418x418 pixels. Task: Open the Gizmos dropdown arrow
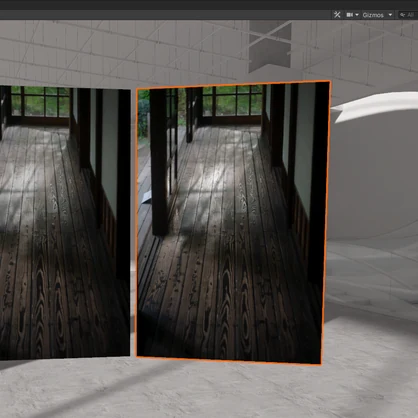click(390, 15)
